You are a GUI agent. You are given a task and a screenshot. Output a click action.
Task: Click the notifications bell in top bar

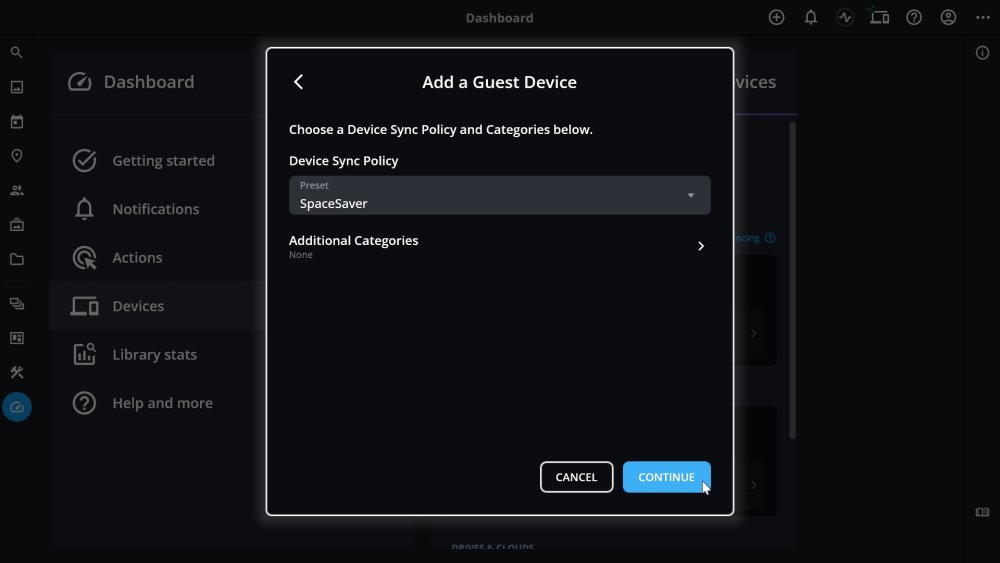tap(811, 17)
